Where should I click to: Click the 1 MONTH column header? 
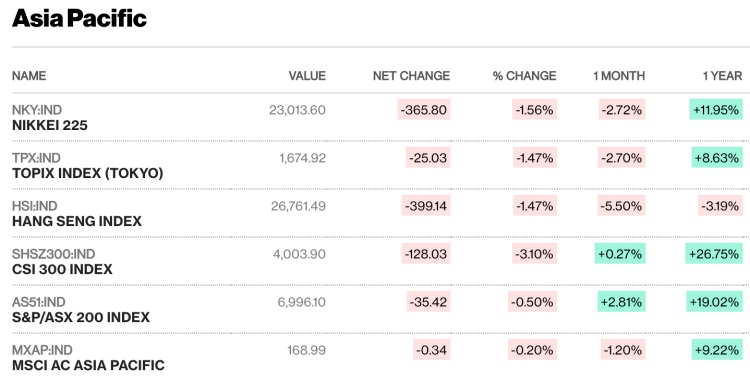coord(619,76)
